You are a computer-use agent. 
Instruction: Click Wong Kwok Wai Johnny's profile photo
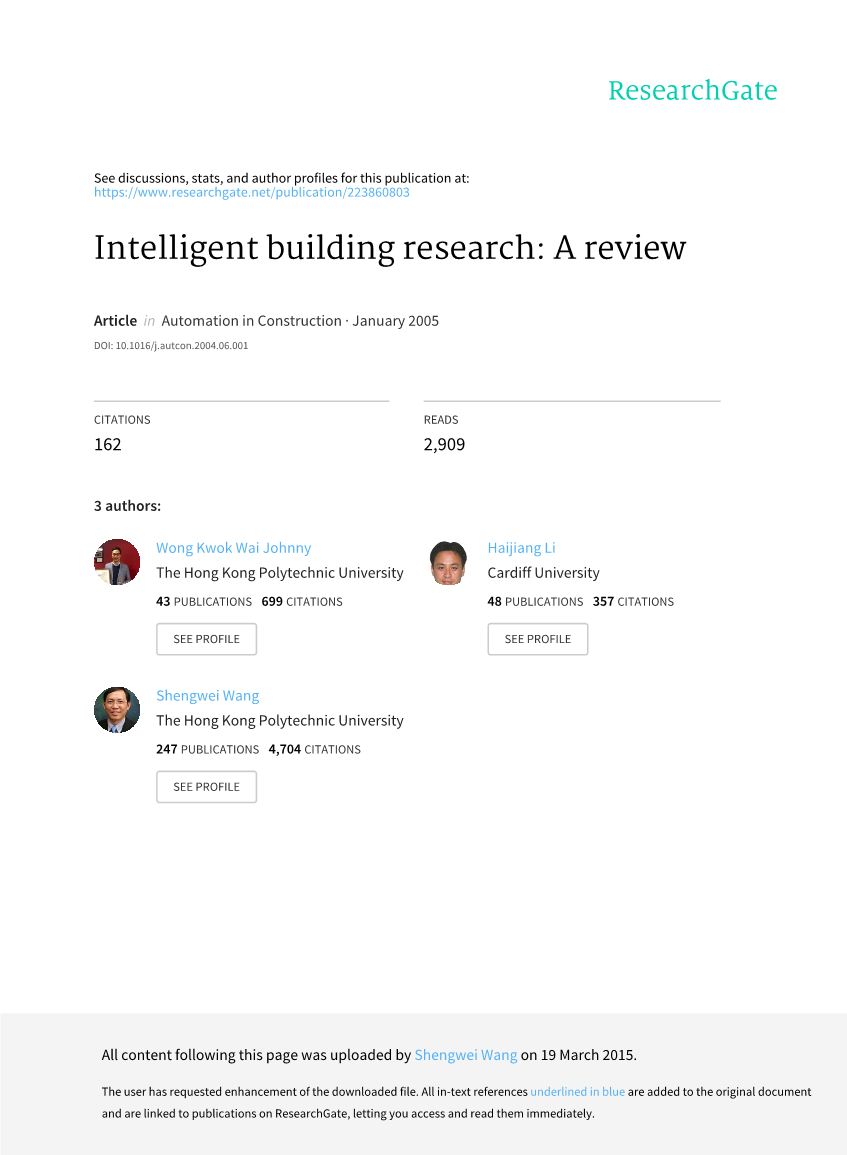(x=117, y=562)
